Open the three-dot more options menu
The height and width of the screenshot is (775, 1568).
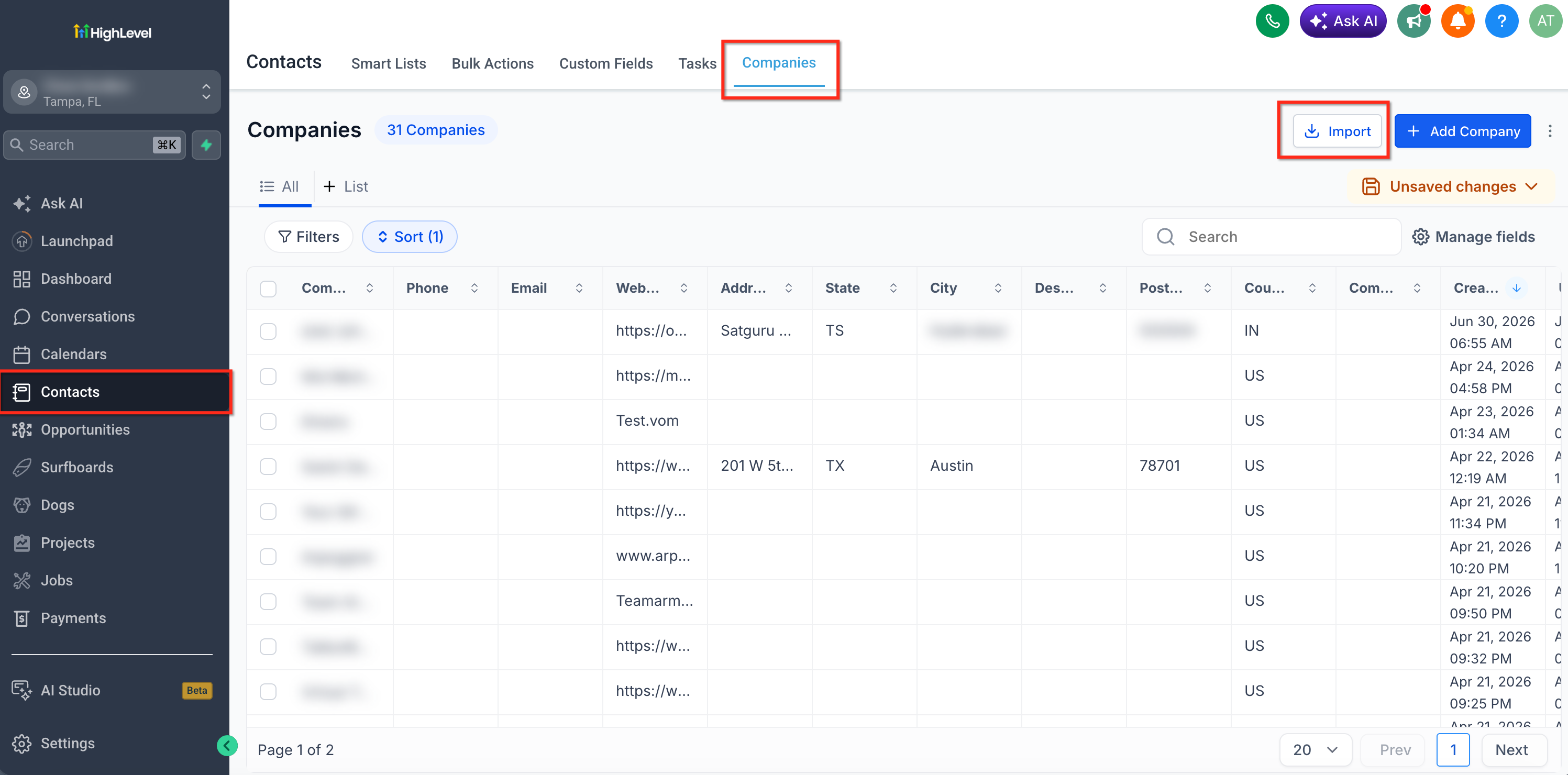click(1550, 131)
